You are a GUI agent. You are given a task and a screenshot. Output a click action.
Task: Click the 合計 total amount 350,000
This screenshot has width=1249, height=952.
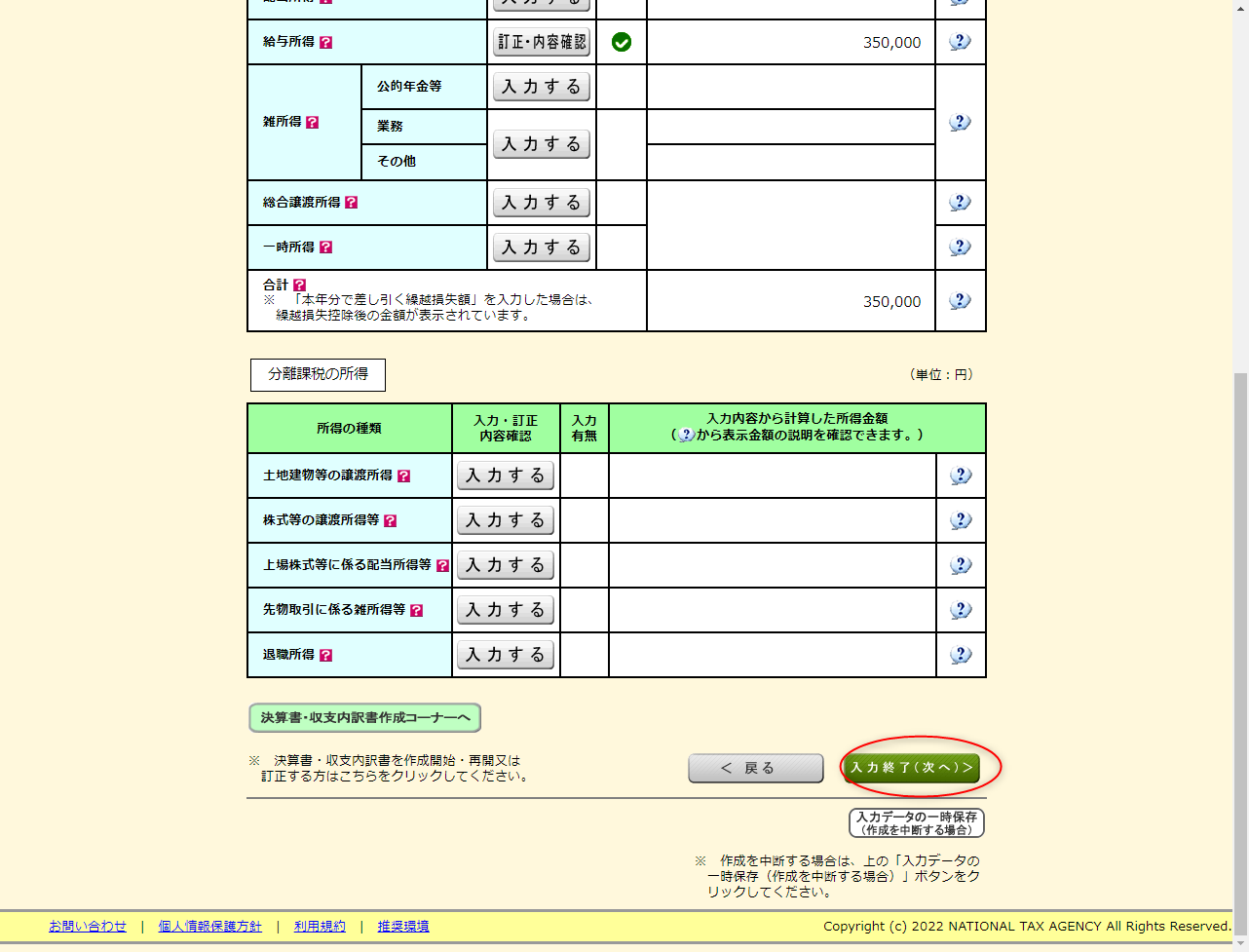coord(891,302)
